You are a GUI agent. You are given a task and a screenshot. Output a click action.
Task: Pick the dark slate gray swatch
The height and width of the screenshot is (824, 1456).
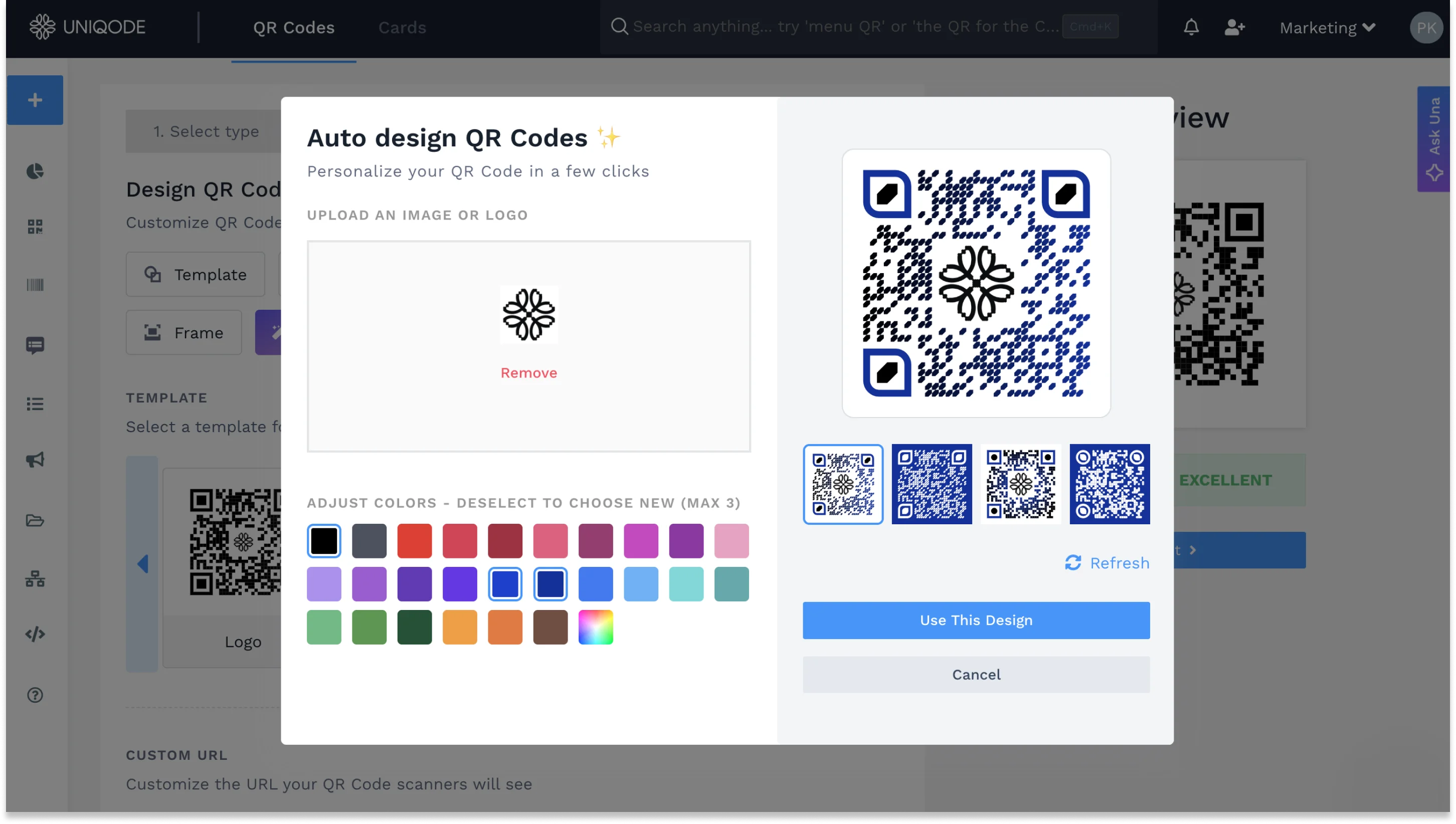(369, 541)
